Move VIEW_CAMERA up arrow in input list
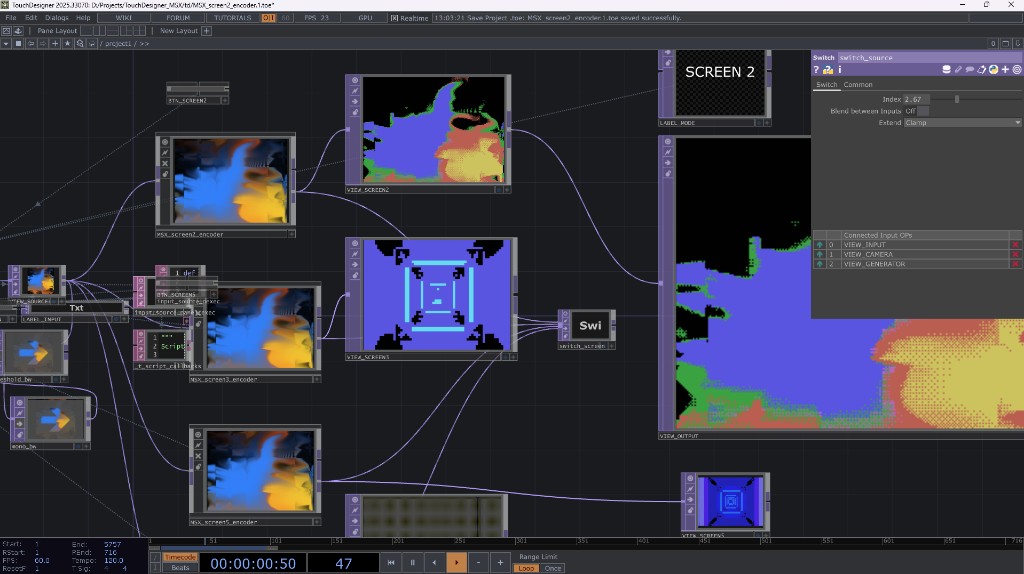 (x=820, y=255)
